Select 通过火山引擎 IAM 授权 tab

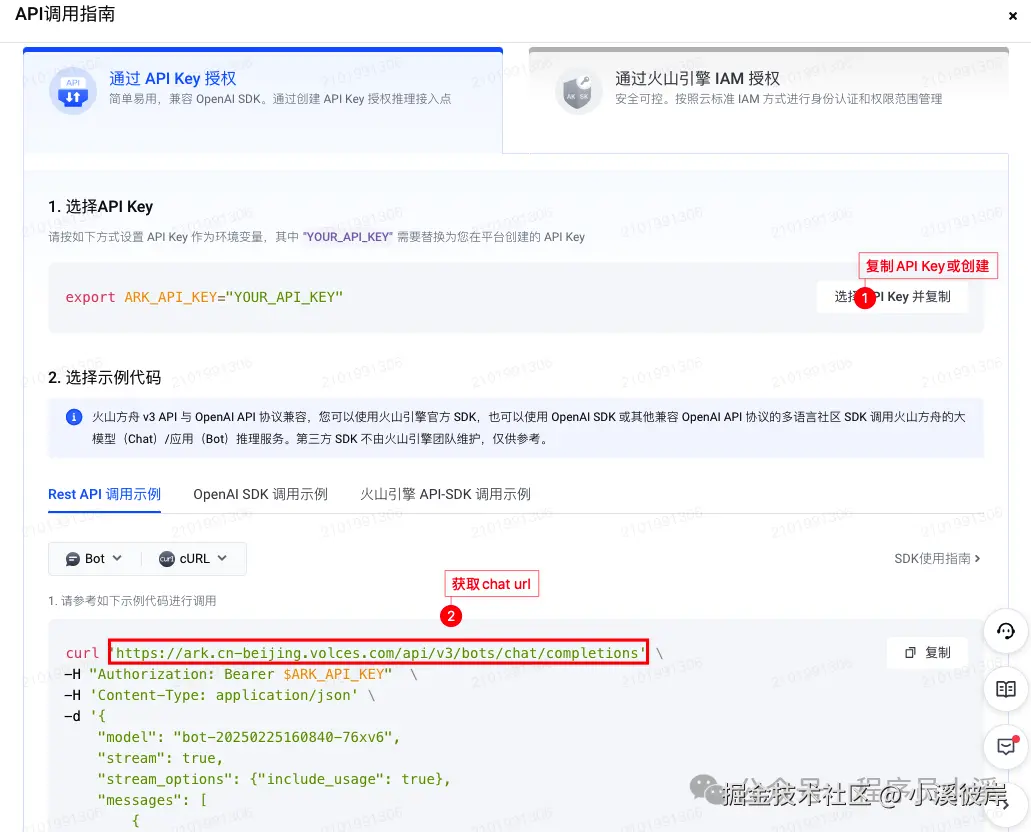769,101
